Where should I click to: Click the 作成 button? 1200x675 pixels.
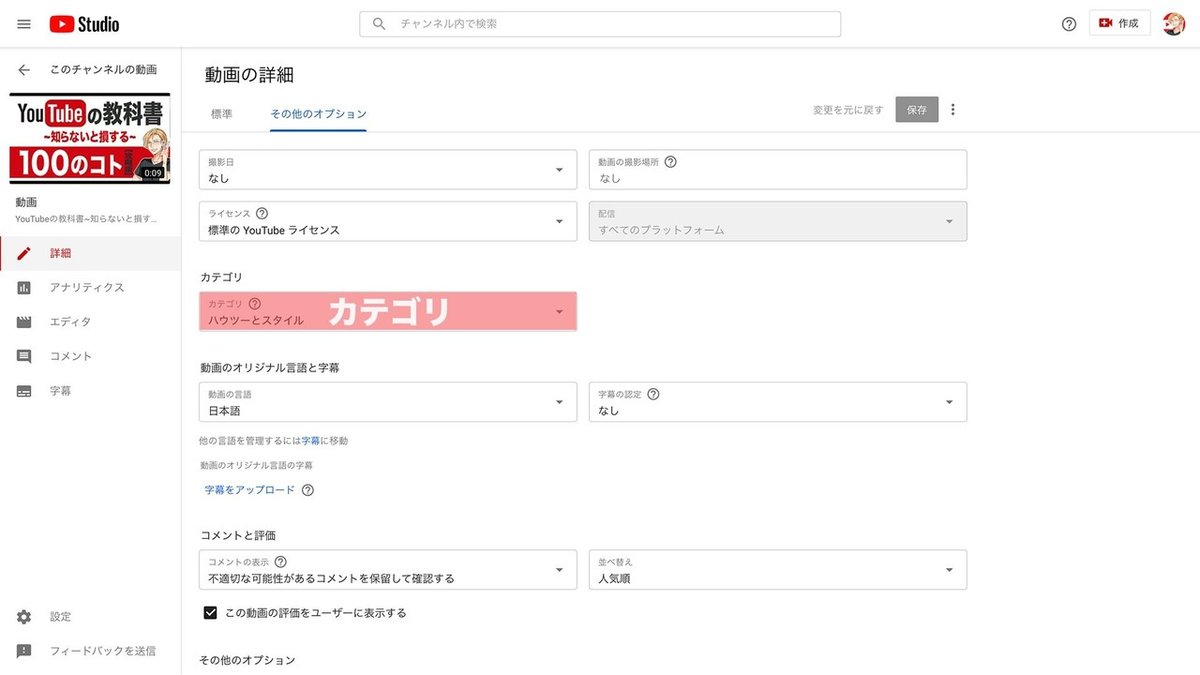[x=1119, y=23]
